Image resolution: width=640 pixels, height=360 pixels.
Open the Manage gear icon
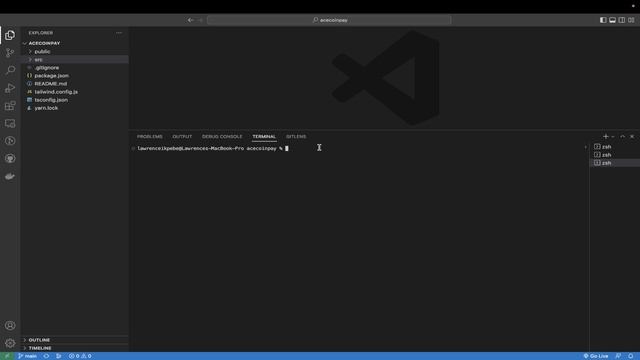tap(10, 343)
